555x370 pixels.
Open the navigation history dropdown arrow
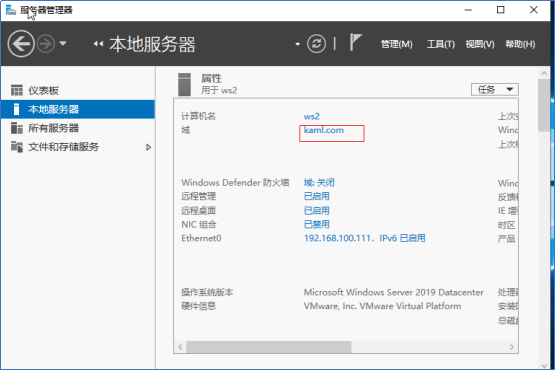click(x=63, y=44)
